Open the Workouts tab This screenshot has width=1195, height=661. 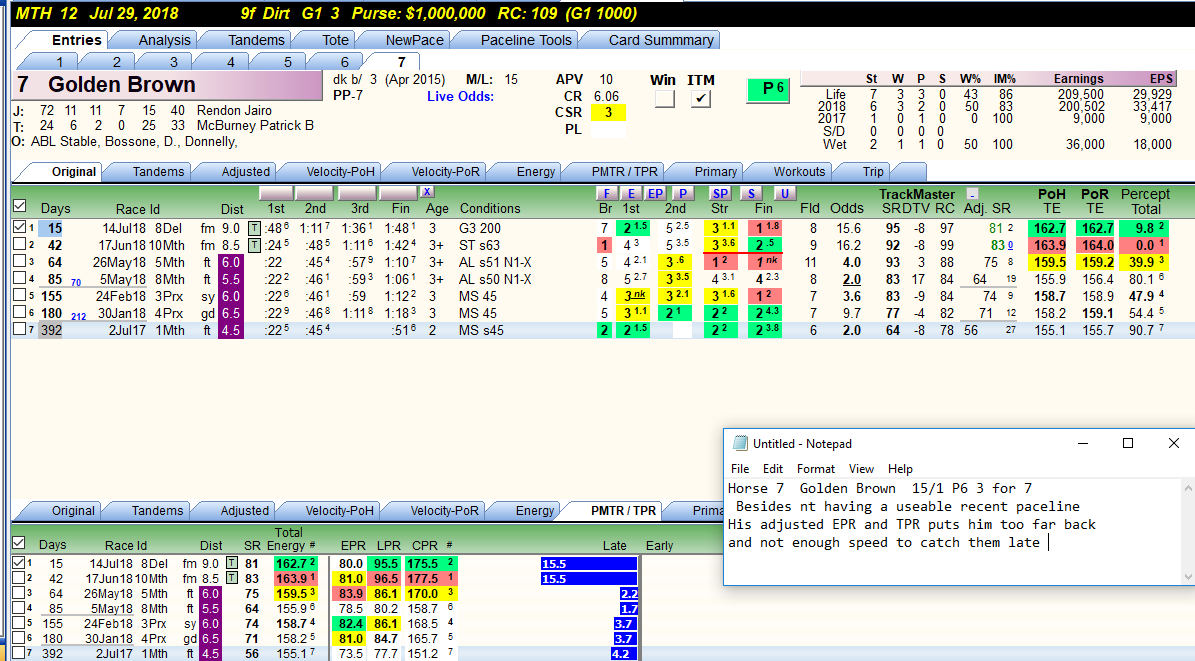tap(799, 172)
